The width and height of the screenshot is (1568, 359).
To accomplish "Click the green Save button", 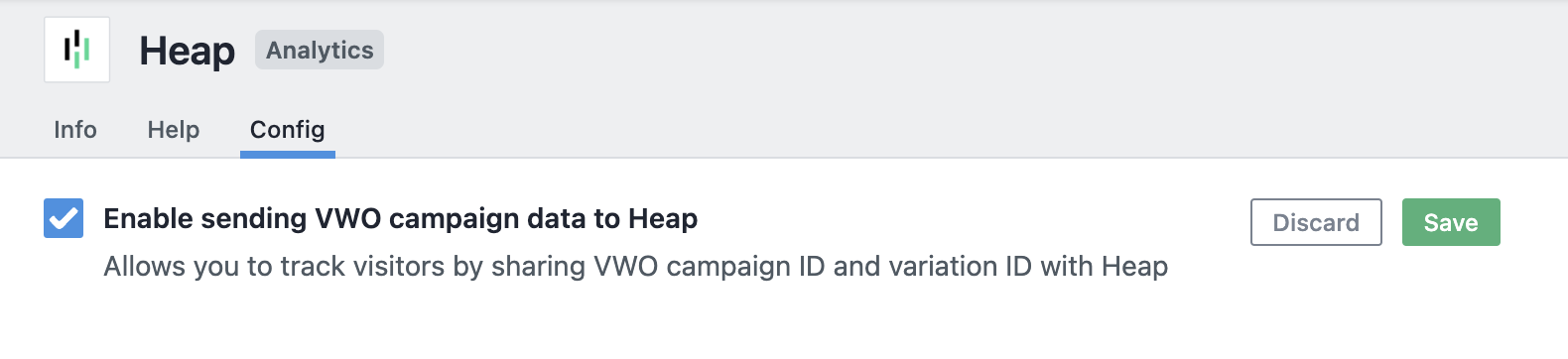I will pos(1451,222).
